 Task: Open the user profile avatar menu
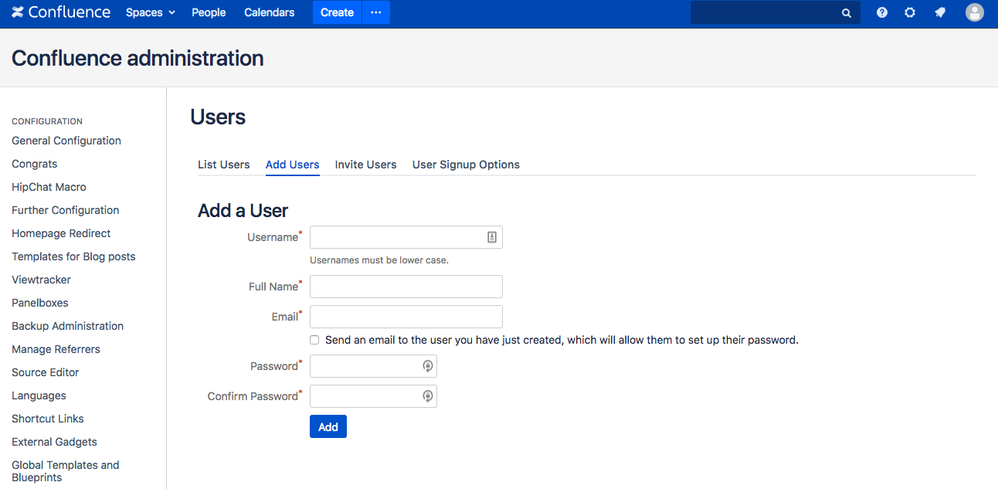click(x=974, y=13)
